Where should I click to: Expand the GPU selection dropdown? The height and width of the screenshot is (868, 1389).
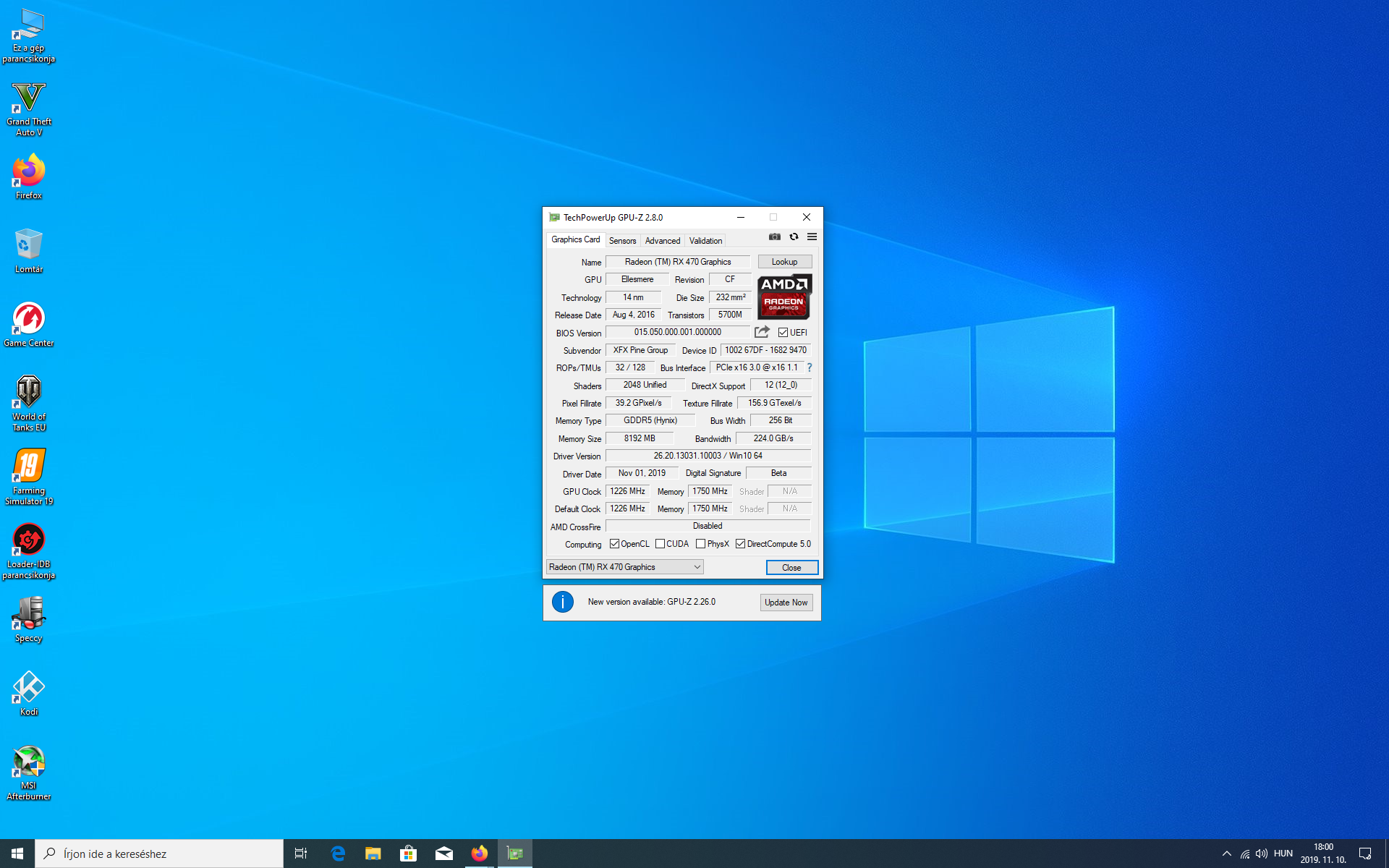(x=625, y=567)
